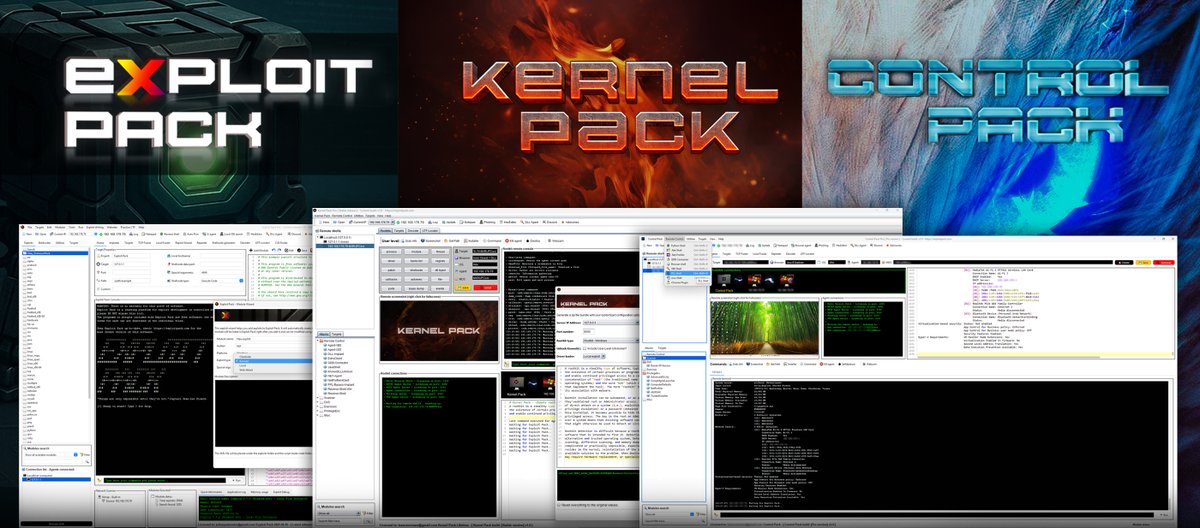Expand Scanner node in Kernel Pack objects tree
The width and height of the screenshot is (1200, 528).
click(317, 398)
